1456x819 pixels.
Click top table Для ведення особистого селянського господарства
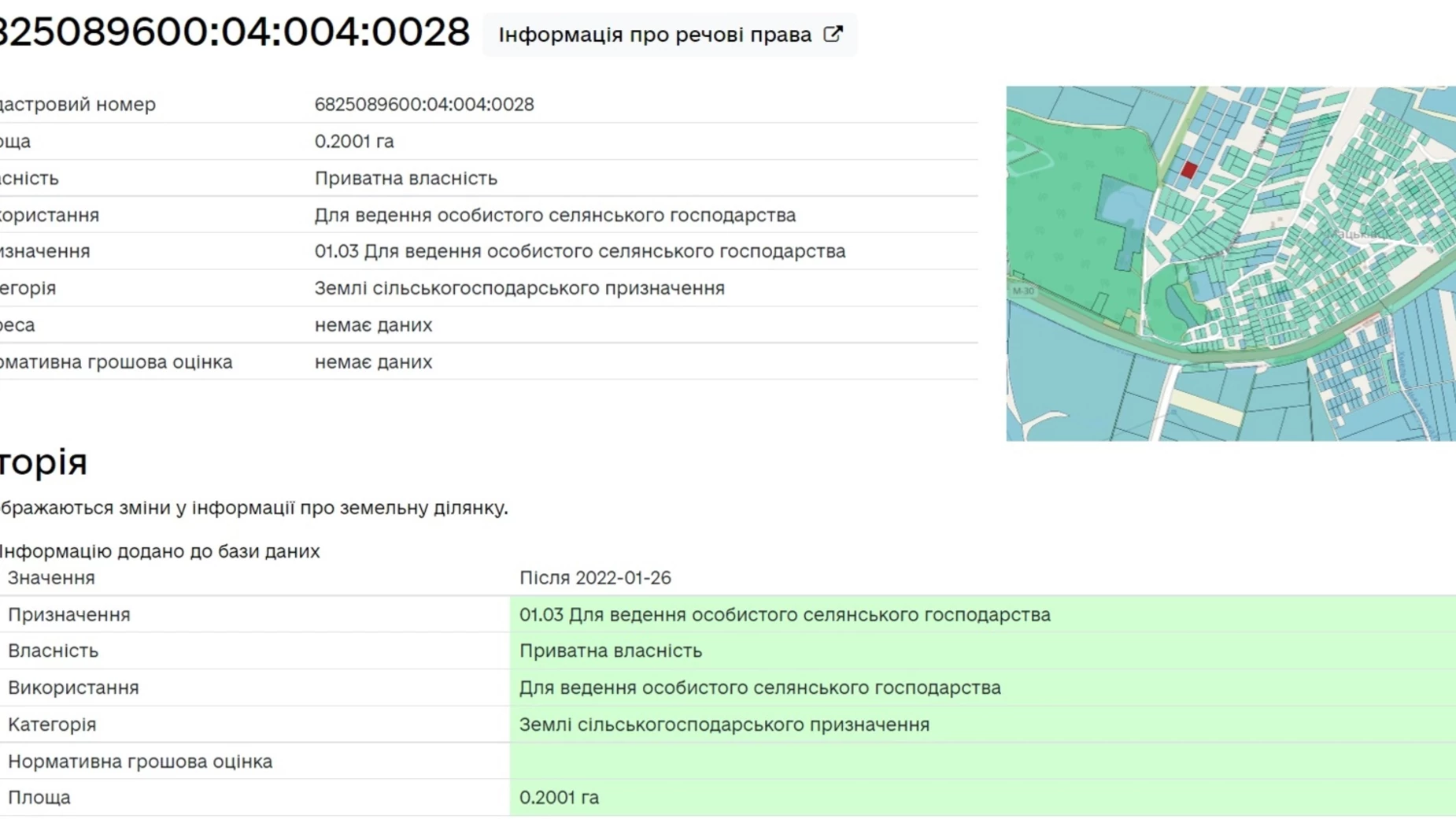click(x=555, y=215)
